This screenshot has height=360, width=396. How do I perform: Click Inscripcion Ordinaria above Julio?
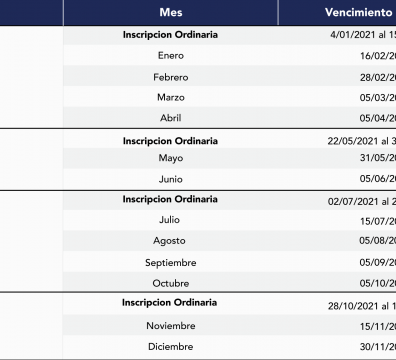tap(170, 199)
